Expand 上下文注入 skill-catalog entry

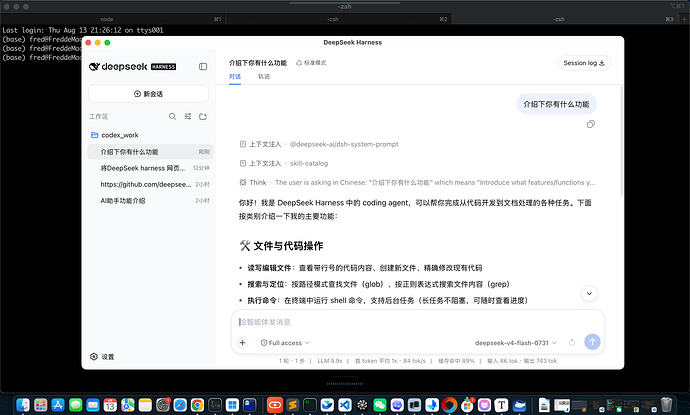click(x=284, y=163)
